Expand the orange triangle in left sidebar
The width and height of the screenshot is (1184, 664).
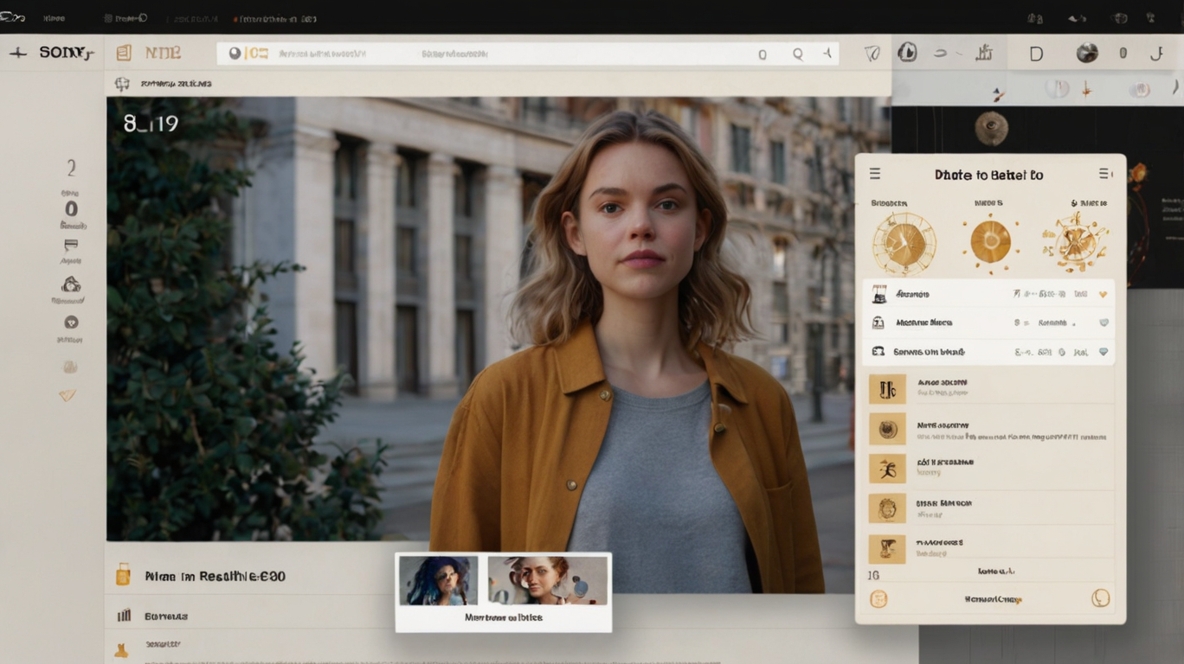tap(67, 395)
